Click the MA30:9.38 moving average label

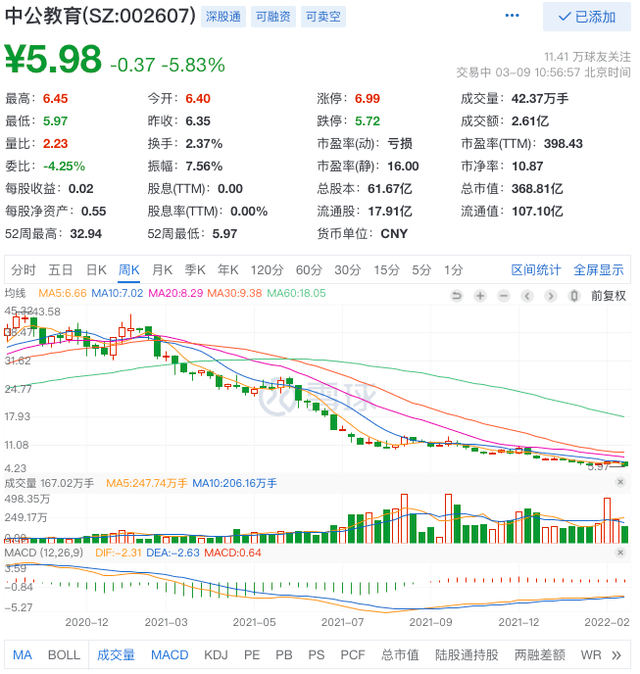234,293
